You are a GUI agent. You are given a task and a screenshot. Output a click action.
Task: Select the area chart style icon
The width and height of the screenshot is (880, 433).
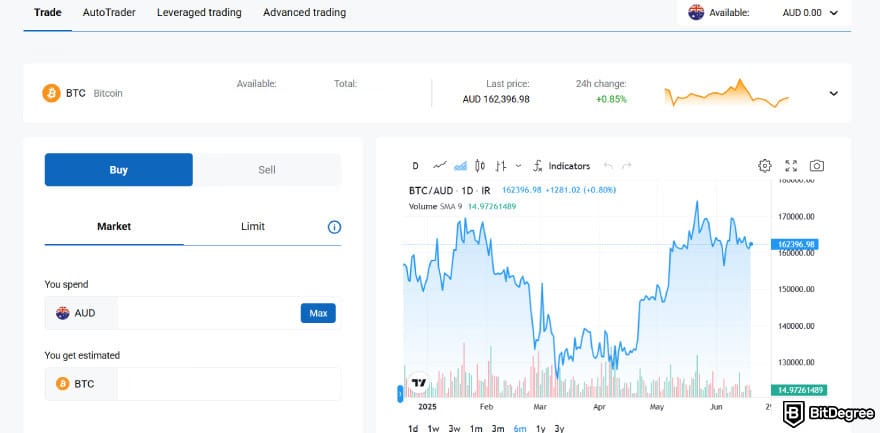tap(460, 165)
